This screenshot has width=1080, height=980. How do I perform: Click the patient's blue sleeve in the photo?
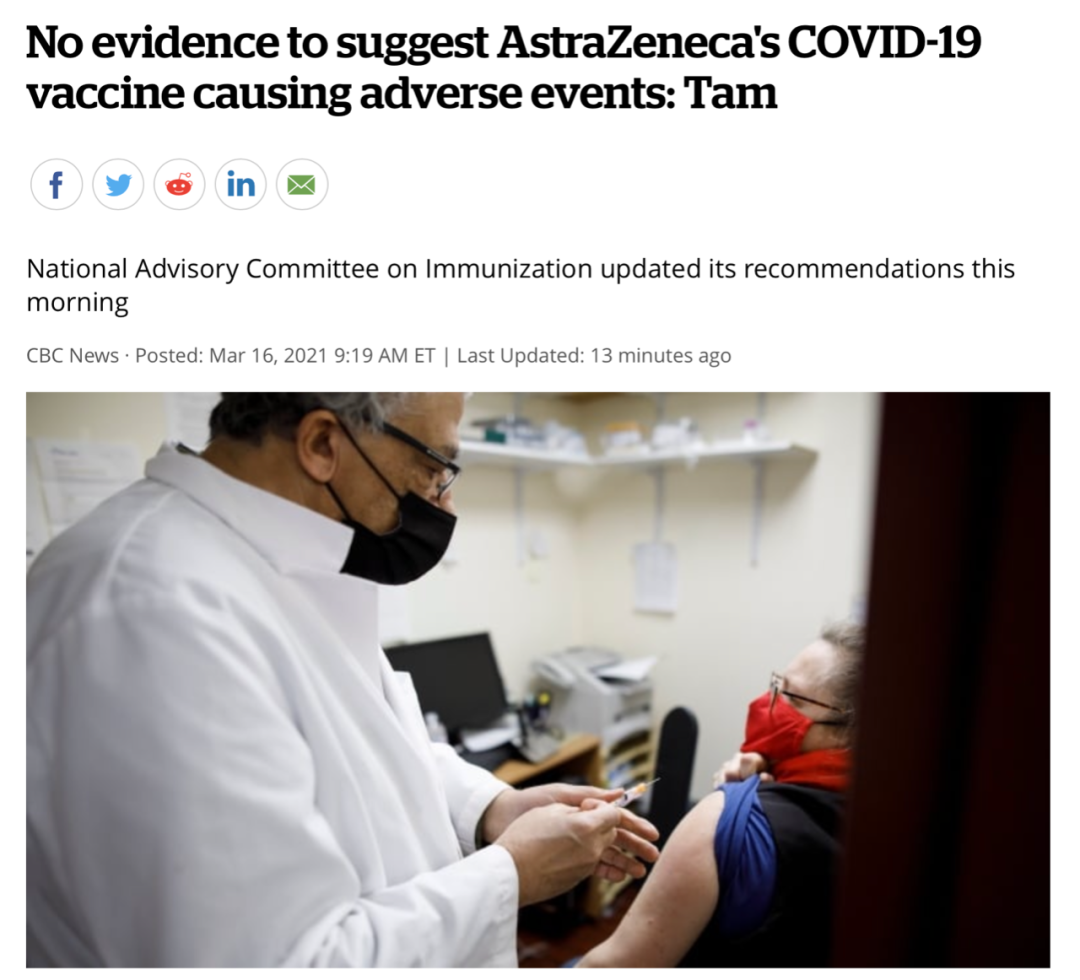(745, 831)
